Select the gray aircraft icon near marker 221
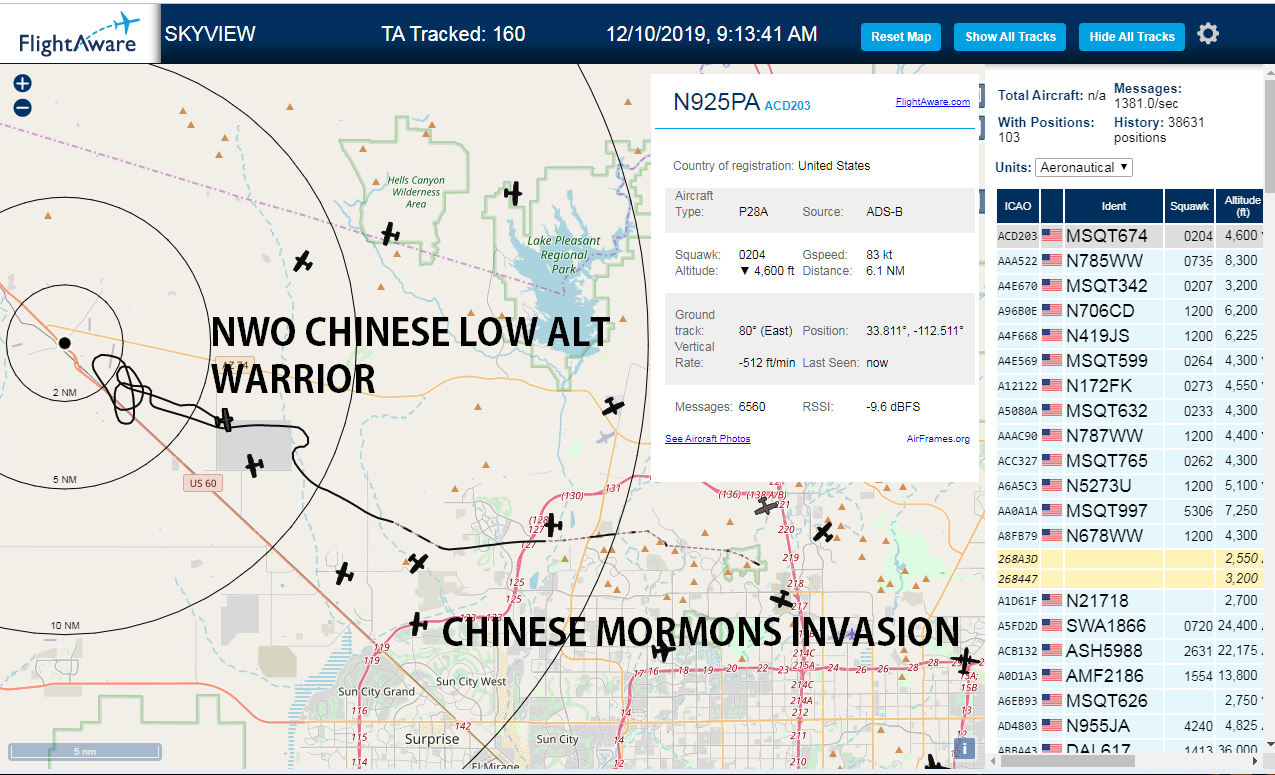 766,507
